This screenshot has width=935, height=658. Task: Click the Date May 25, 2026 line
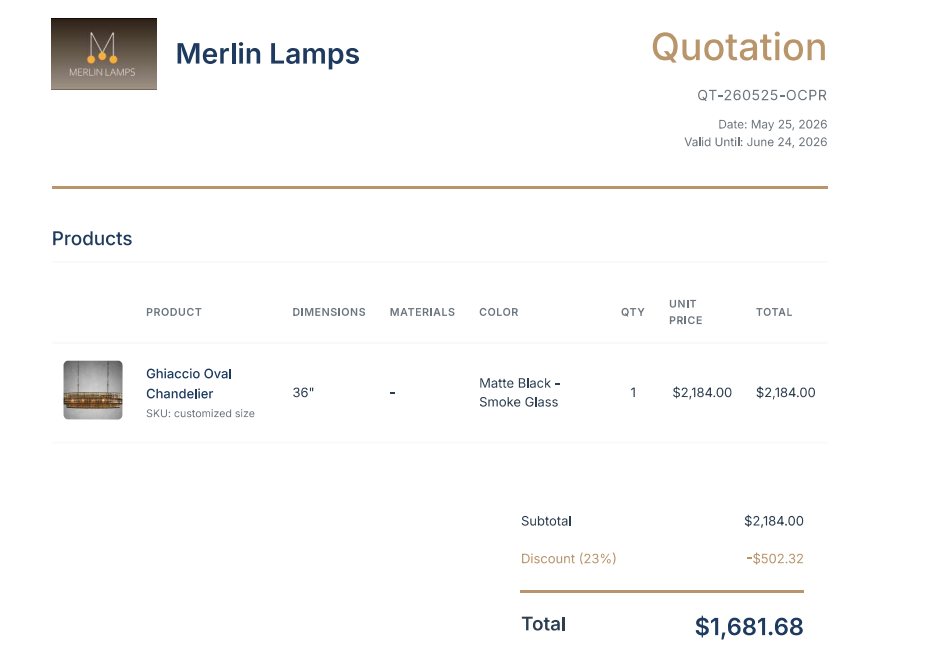click(x=772, y=124)
